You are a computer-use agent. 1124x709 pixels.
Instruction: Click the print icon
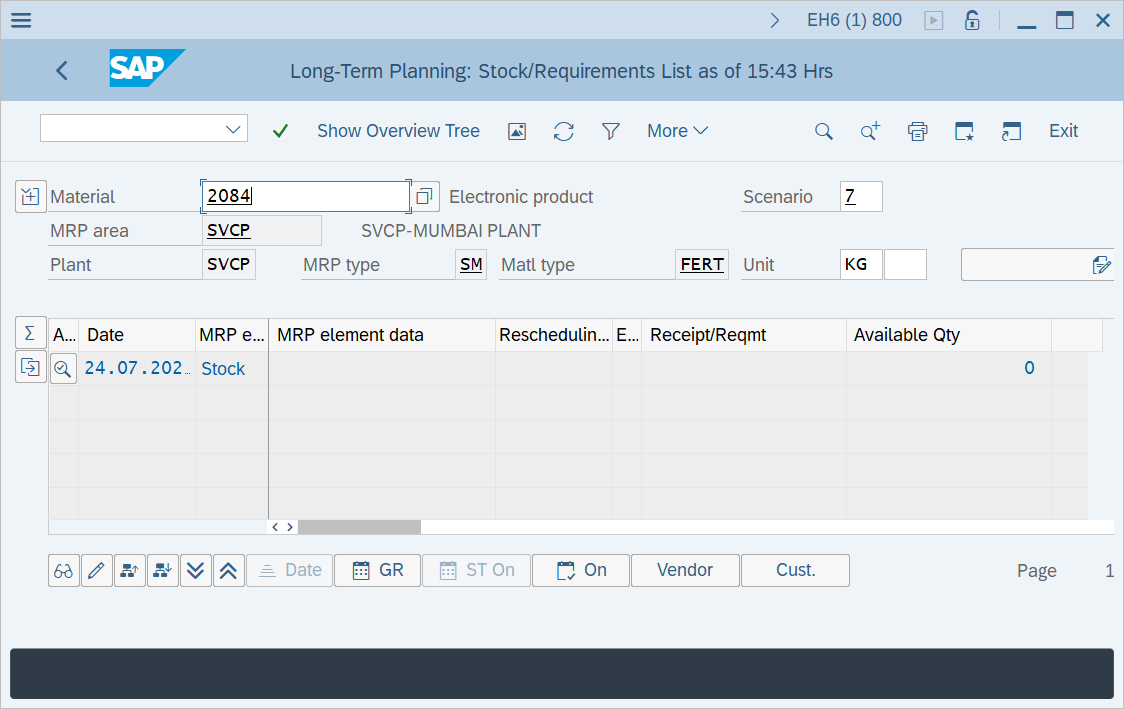click(917, 131)
